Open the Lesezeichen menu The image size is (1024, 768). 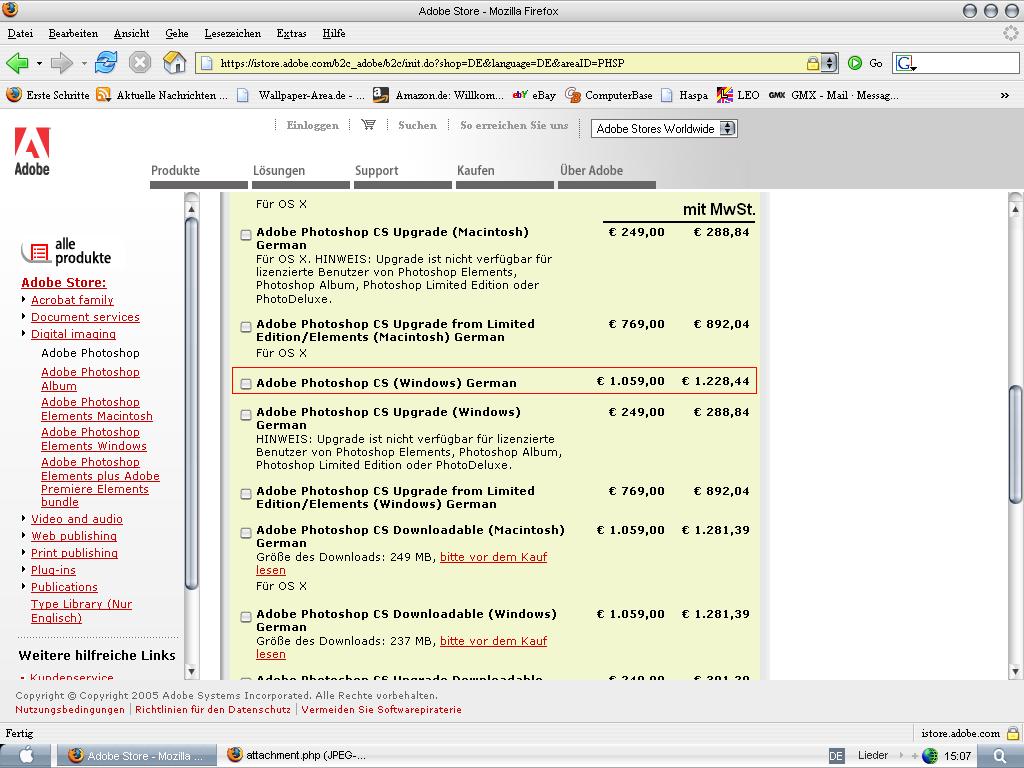click(x=232, y=33)
